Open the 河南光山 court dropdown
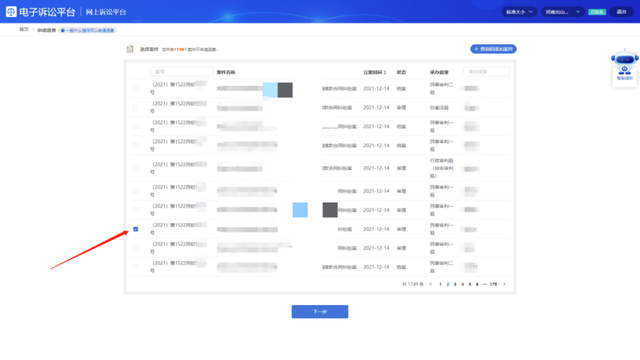The height and width of the screenshot is (360, 640). coord(562,12)
